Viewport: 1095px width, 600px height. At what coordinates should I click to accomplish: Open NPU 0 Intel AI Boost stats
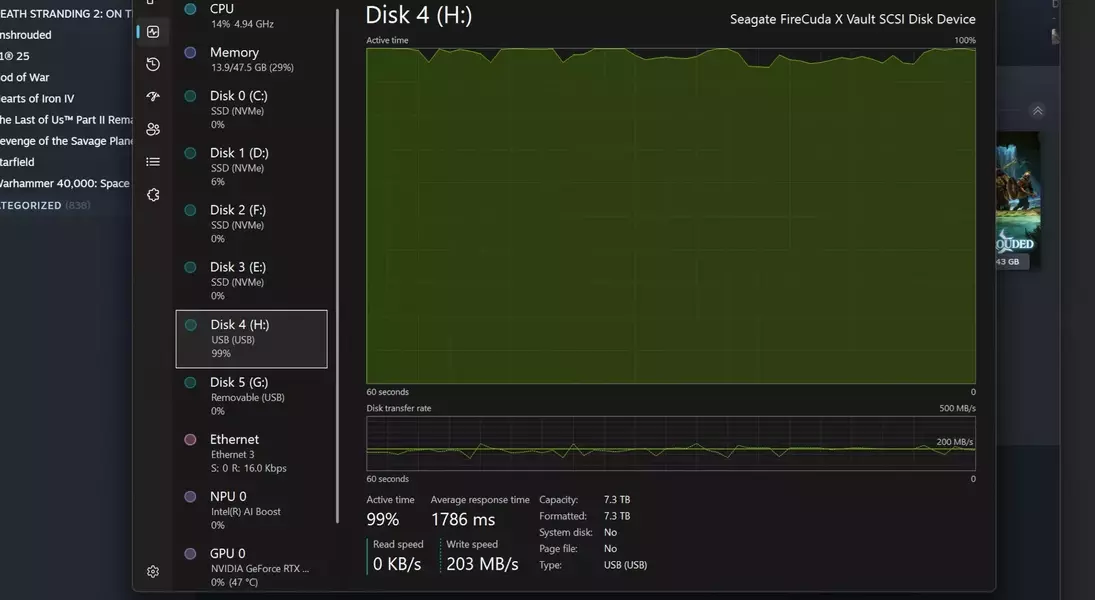coord(250,510)
